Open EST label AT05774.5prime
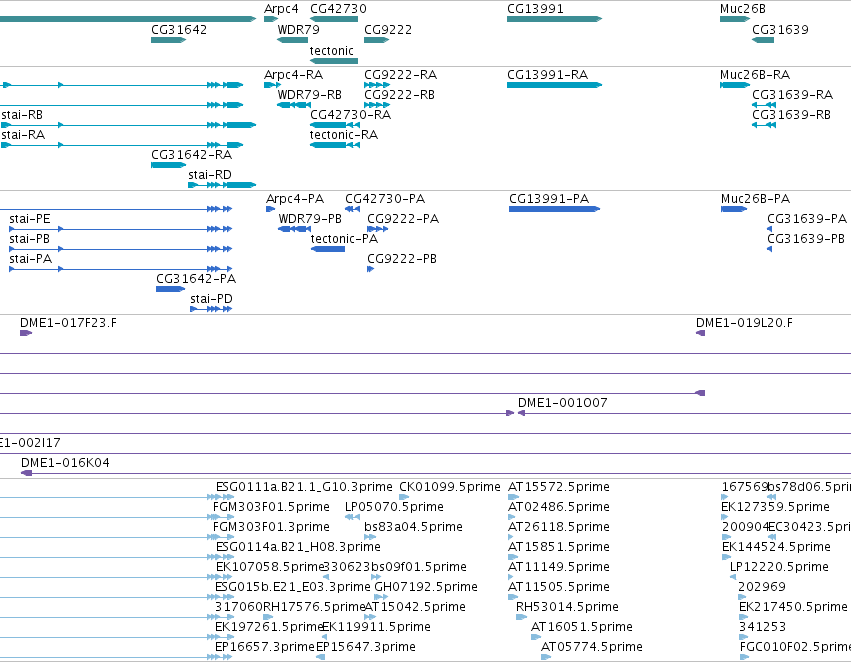Image resolution: width=851 pixels, height=662 pixels. pos(592,648)
